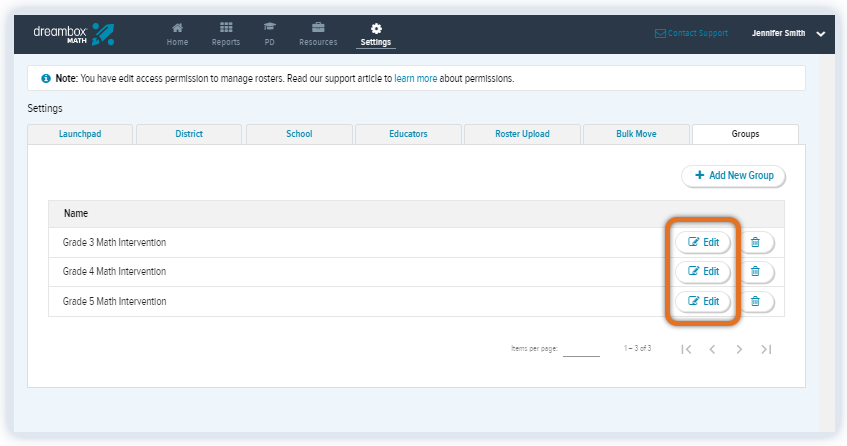
Task: Follow the learn more permissions link
Action: pyautogui.click(x=414, y=78)
